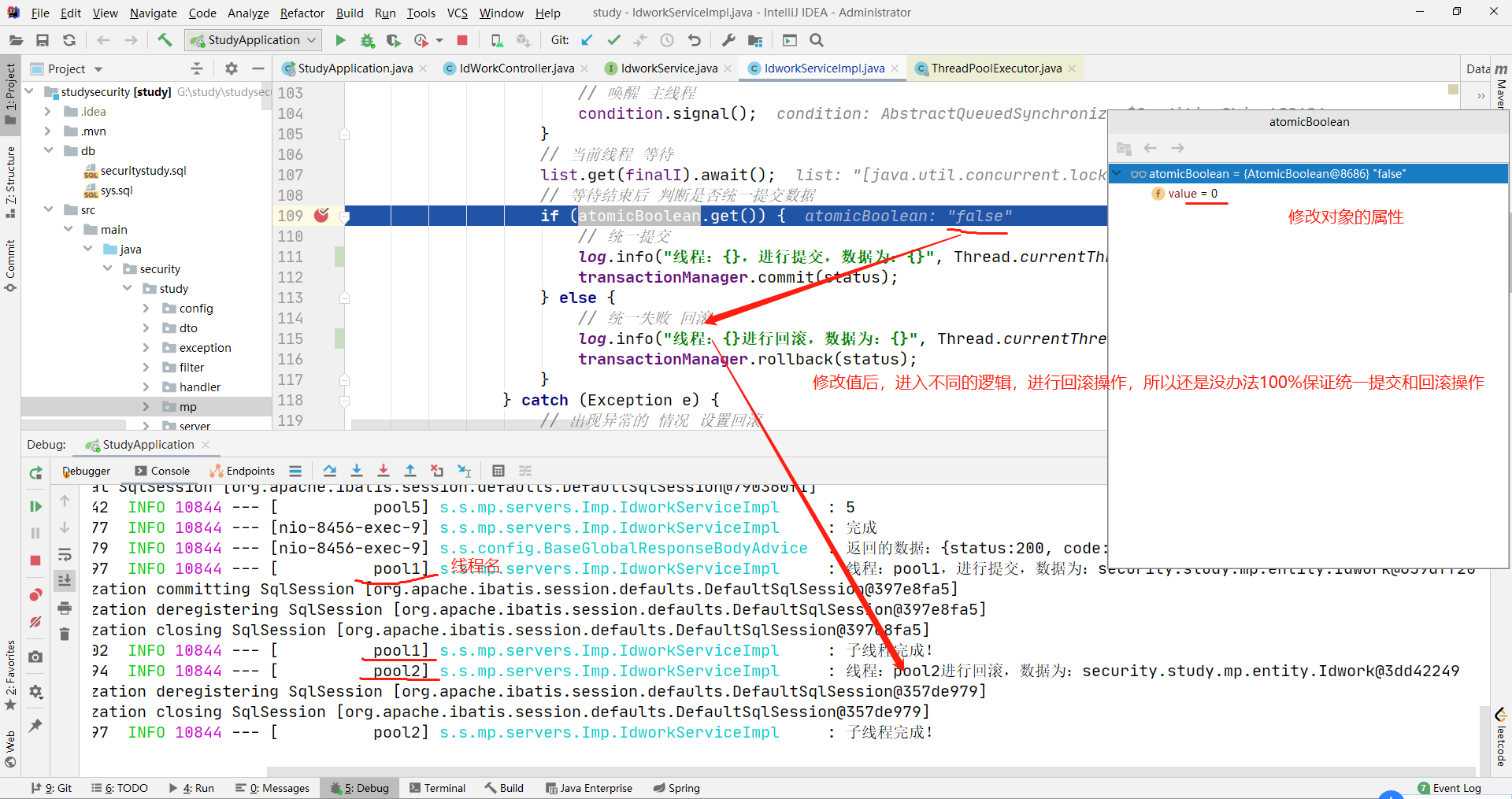Click Run to Cursor icon
The width and height of the screenshot is (1512, 799).
[465, 471]
